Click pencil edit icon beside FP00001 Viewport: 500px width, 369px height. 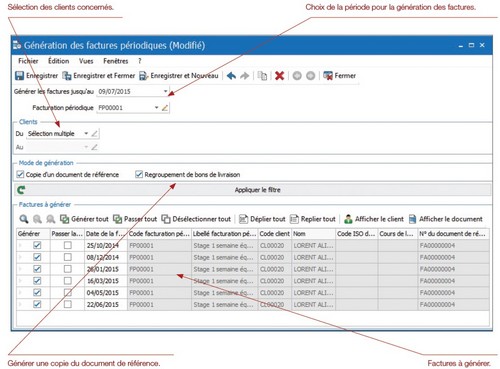tap(165, 108)
